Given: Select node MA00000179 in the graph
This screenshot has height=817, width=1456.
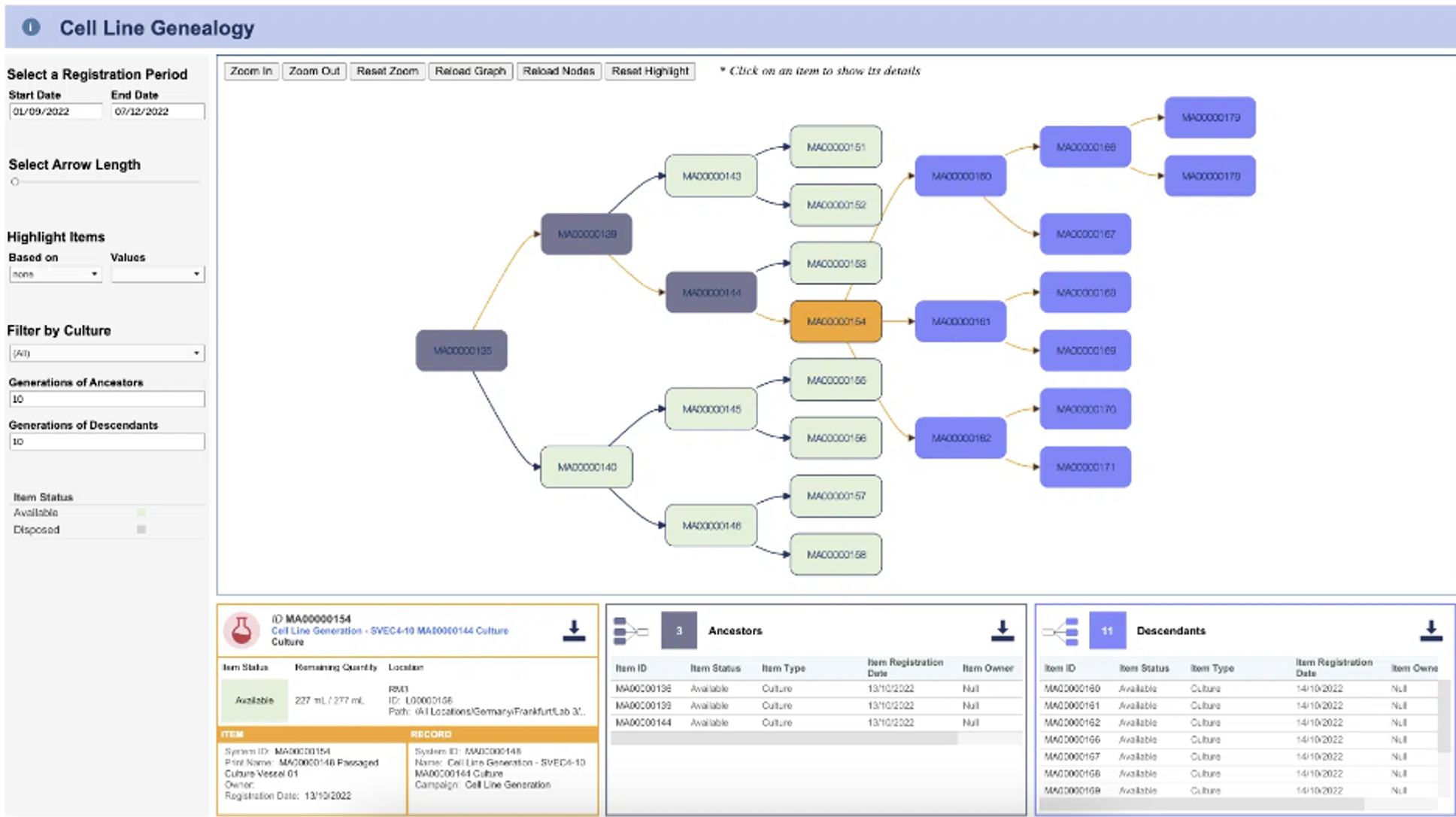Looking at the screenshot, I should click(x=1210, y=117).
